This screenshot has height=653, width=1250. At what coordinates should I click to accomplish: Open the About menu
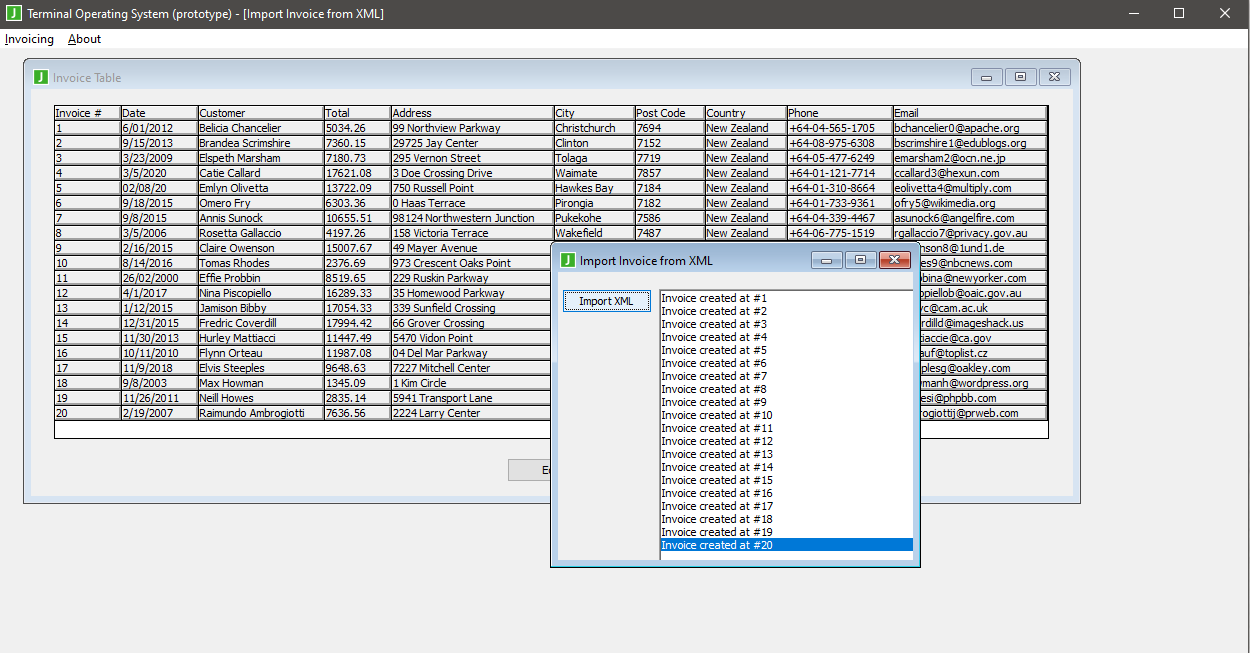click(x=84, y=39)
